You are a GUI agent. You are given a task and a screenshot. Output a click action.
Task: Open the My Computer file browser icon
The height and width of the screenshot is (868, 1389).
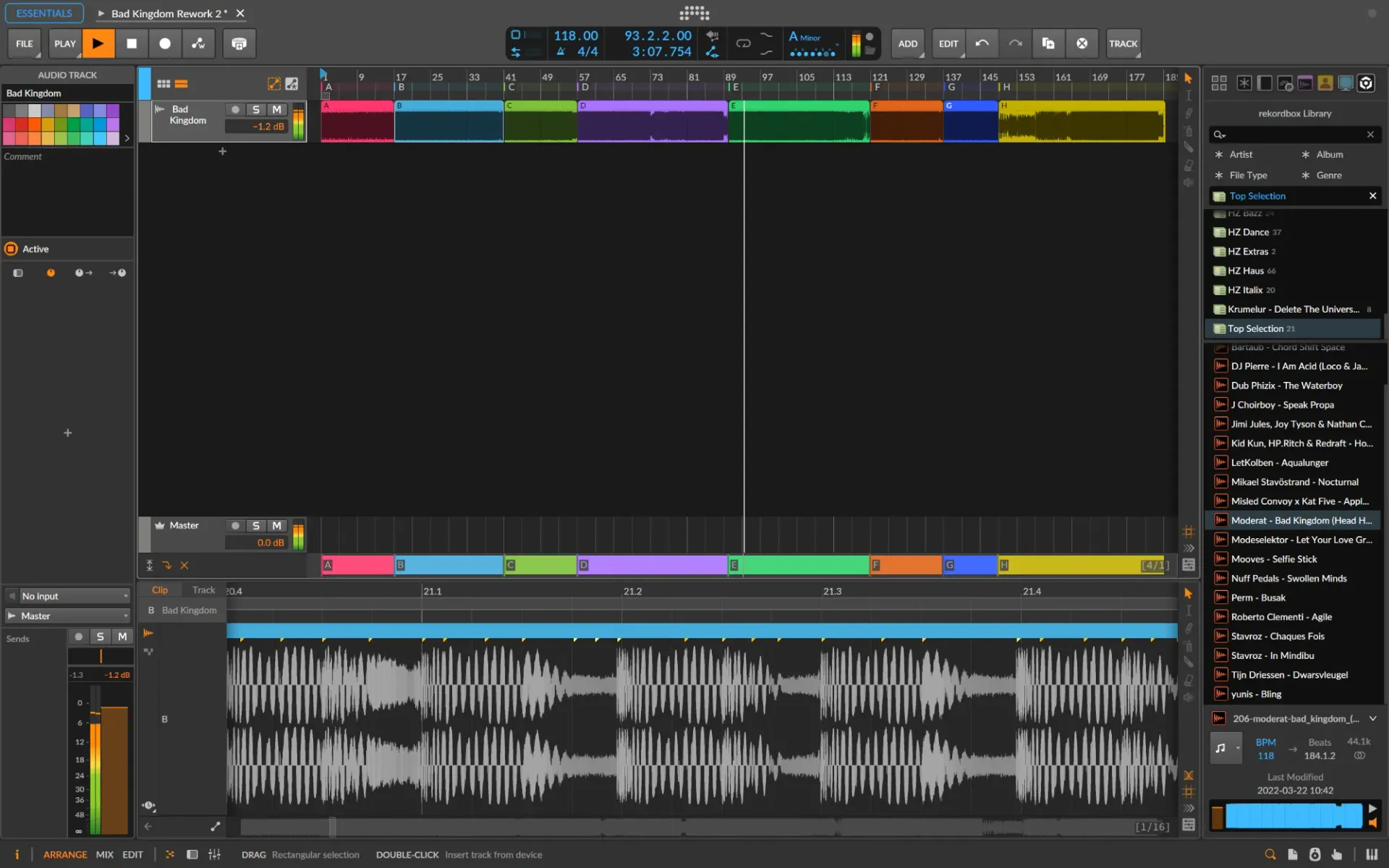[x=1346, y=83]
